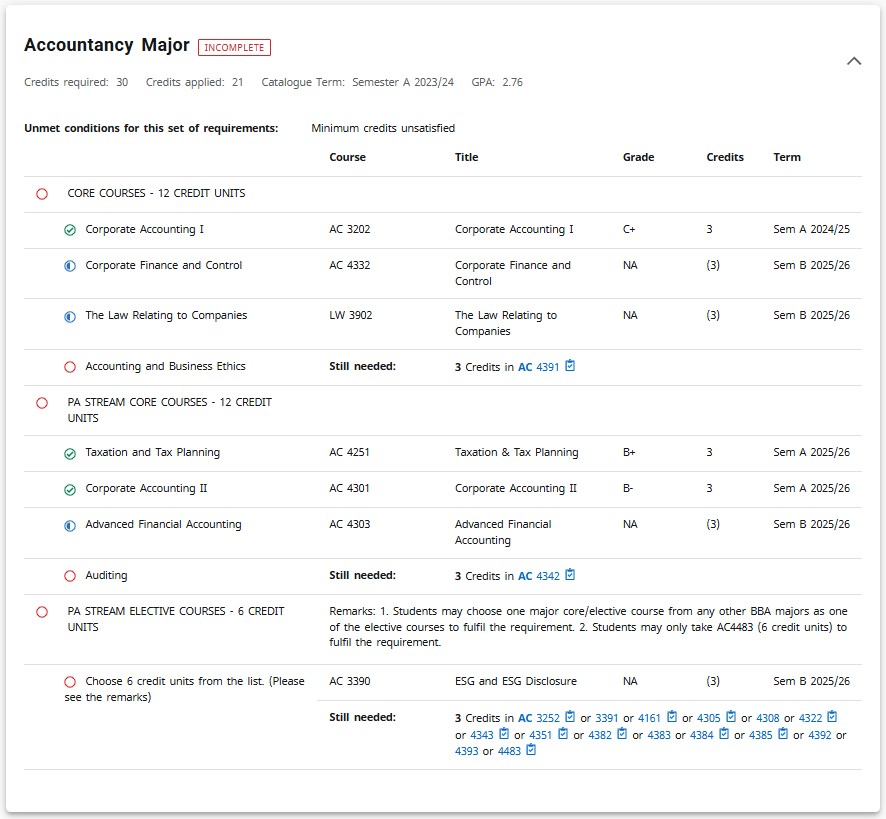Open the 4305 course link
The image size is (886, 819).
tap(709, 718)
